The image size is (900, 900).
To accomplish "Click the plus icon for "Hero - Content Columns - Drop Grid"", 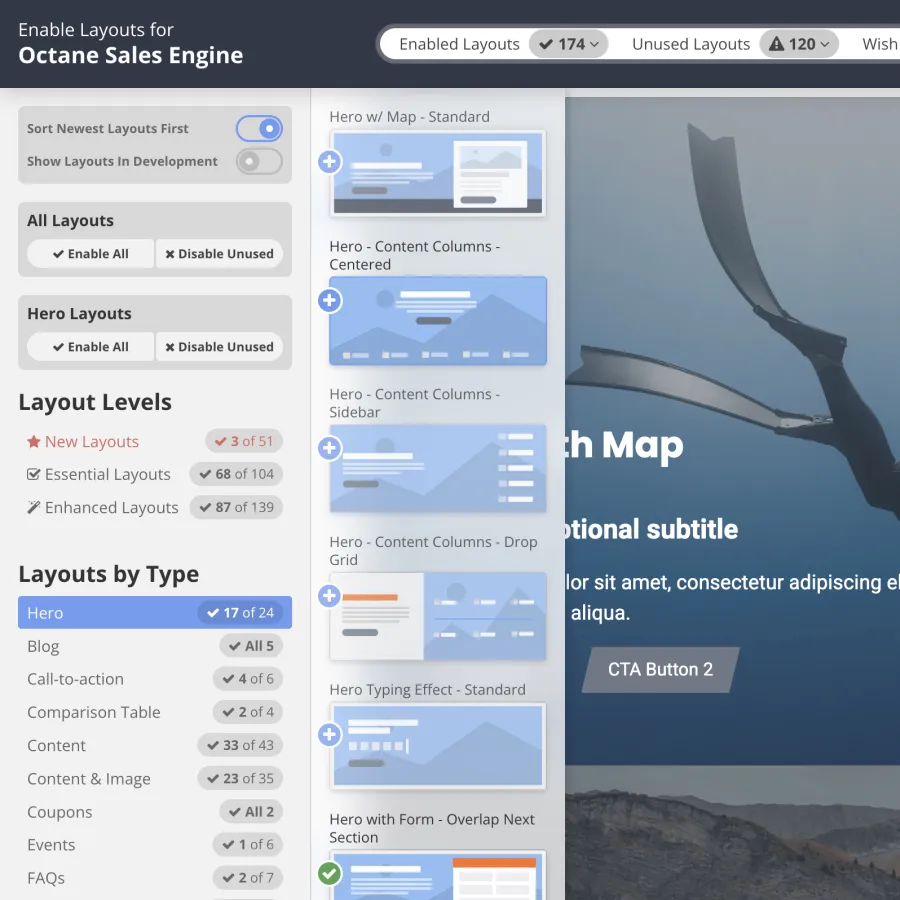I will click(329, 596).
